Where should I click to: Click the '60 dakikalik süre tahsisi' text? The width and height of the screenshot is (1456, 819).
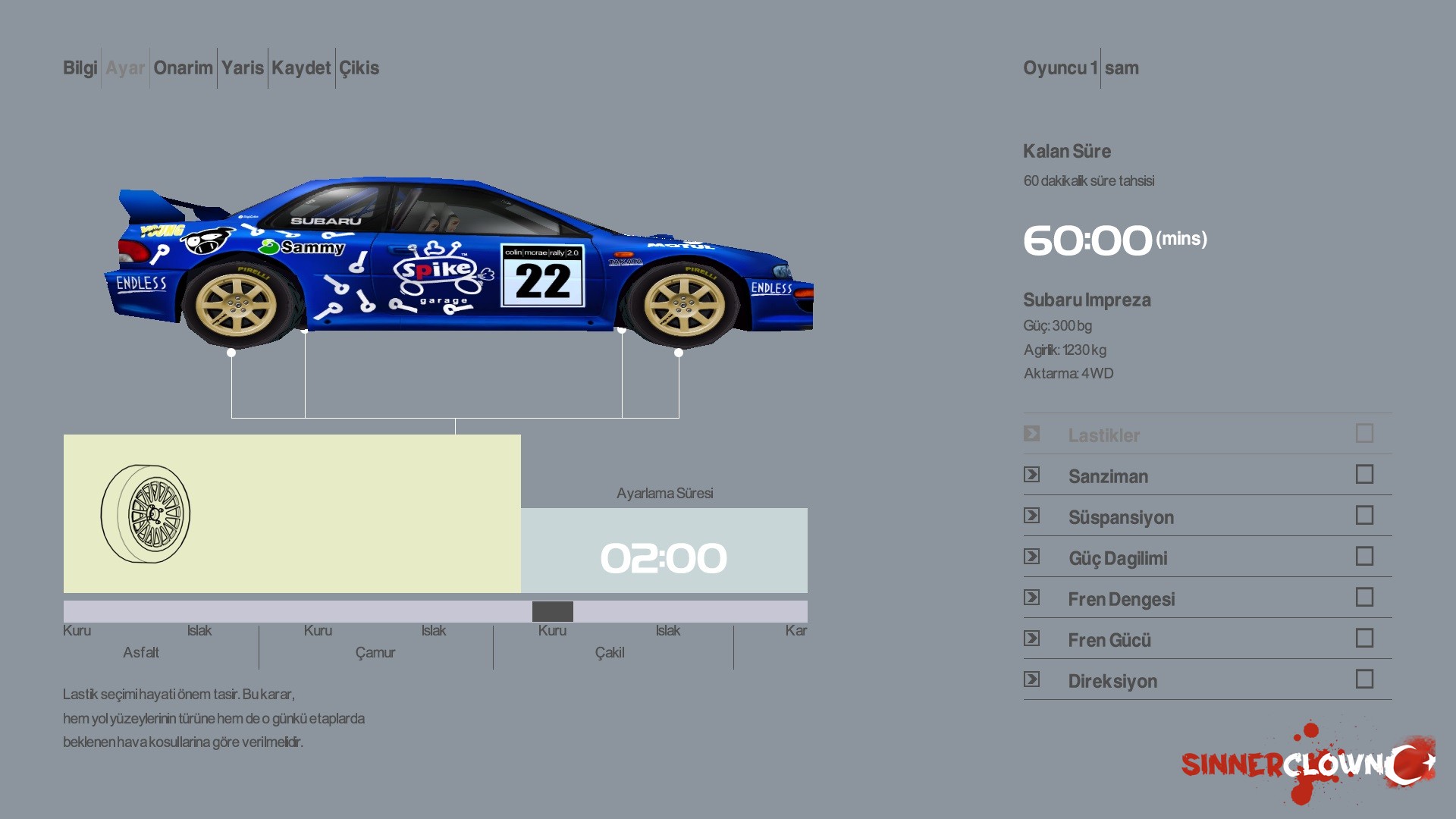1089,180
